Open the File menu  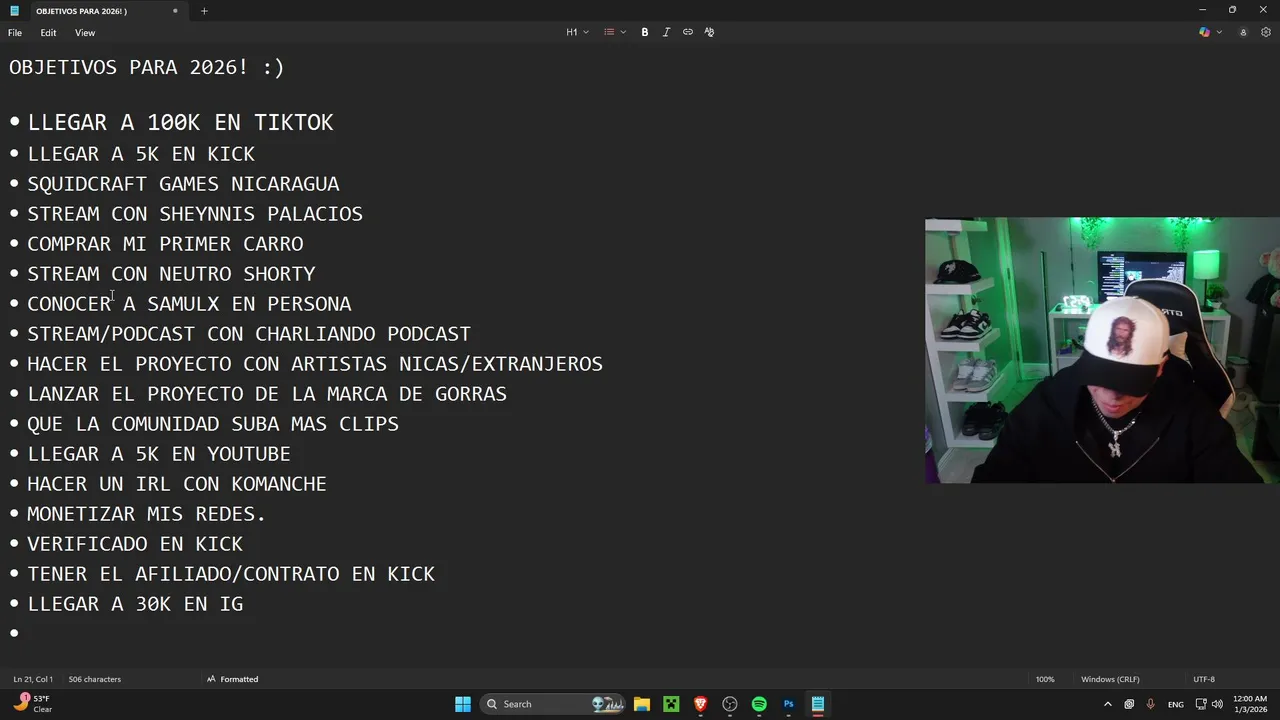pos(15,33)
